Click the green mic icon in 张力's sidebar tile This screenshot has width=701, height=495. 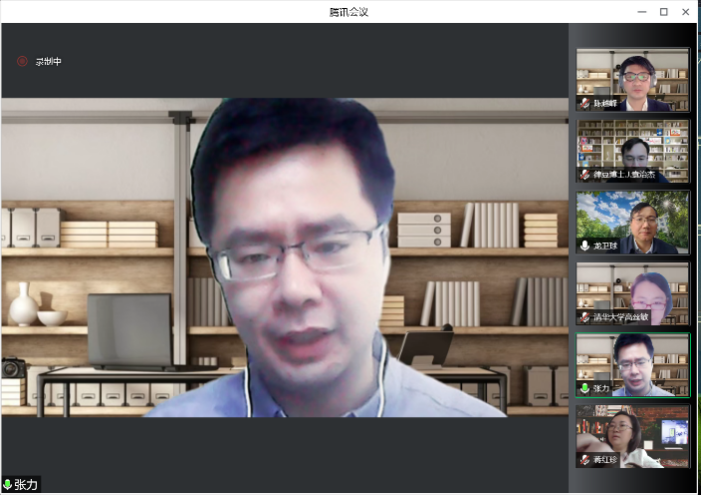coord(585,388)
